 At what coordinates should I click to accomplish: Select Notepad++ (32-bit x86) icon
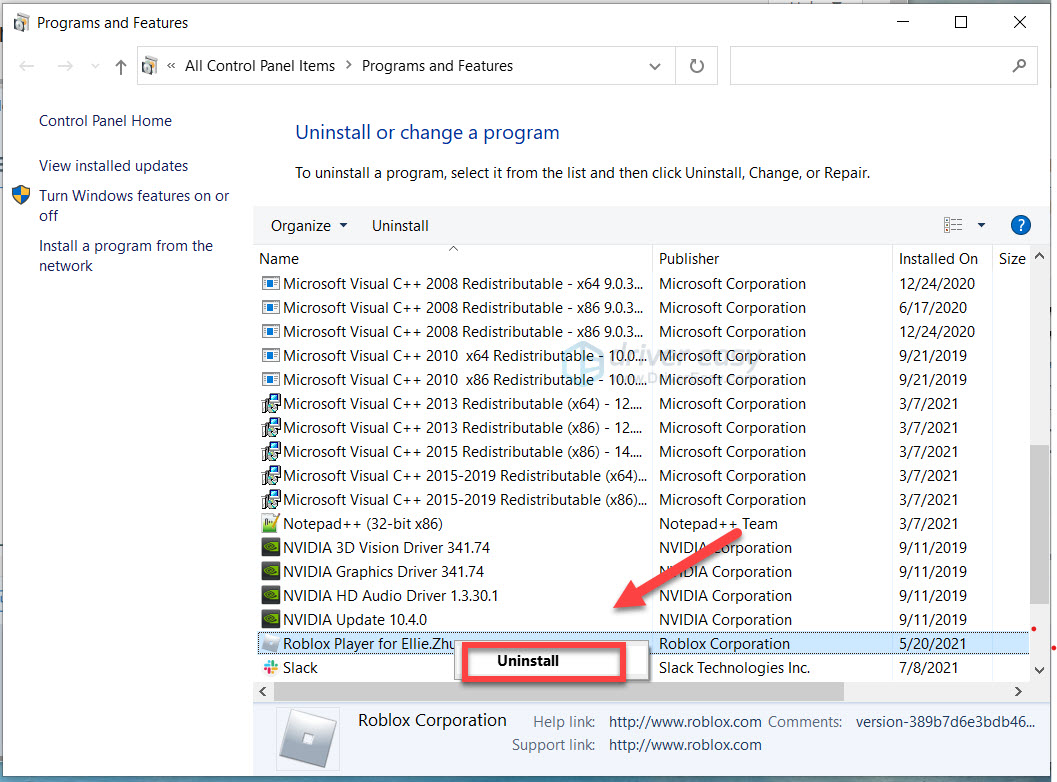[270, 524]
